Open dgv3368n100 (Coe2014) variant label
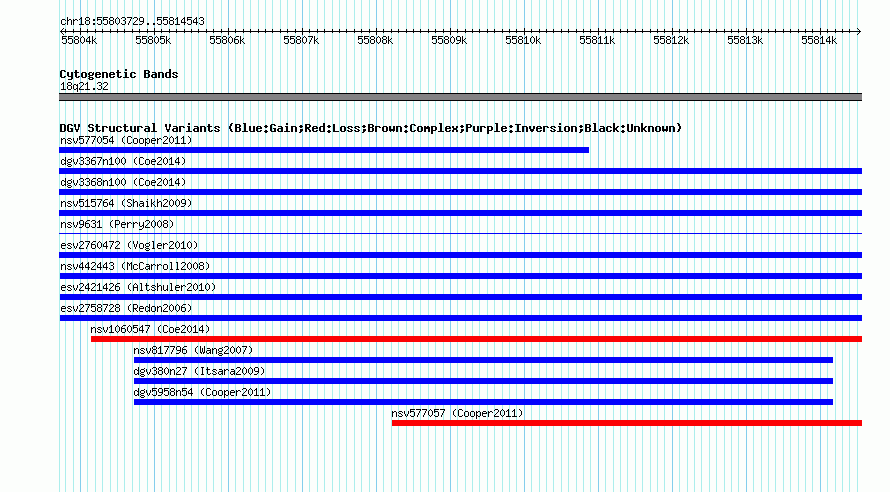Viewport: 890px width, 492px height. point(123,182)
